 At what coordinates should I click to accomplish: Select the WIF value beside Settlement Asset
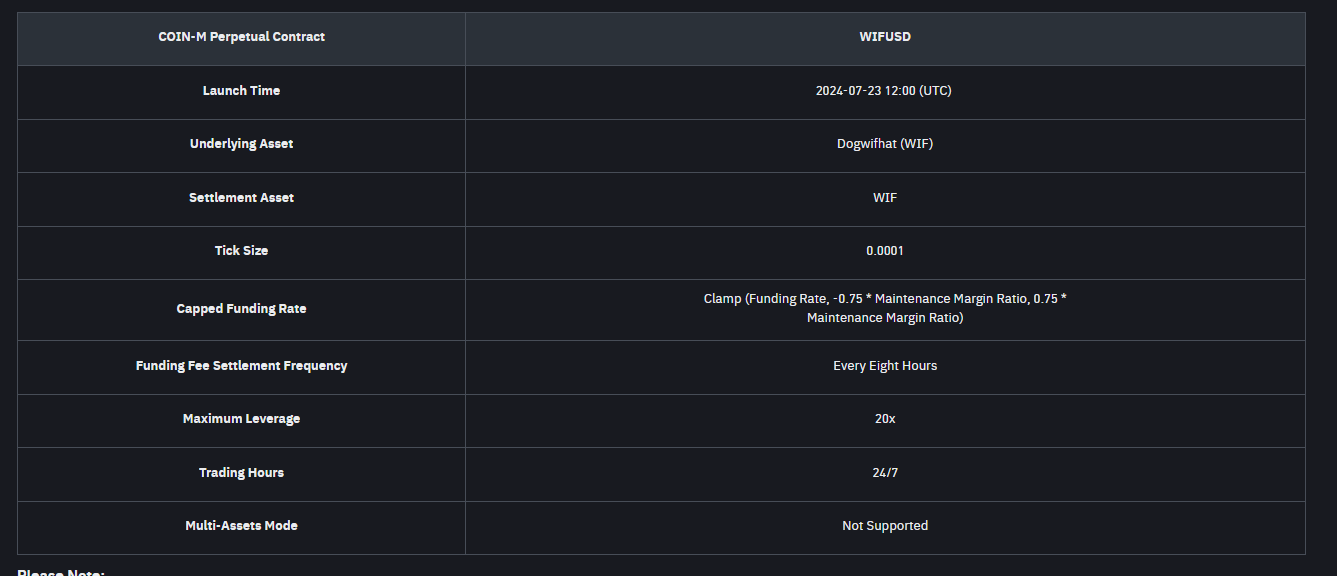[x=885, y=198]
